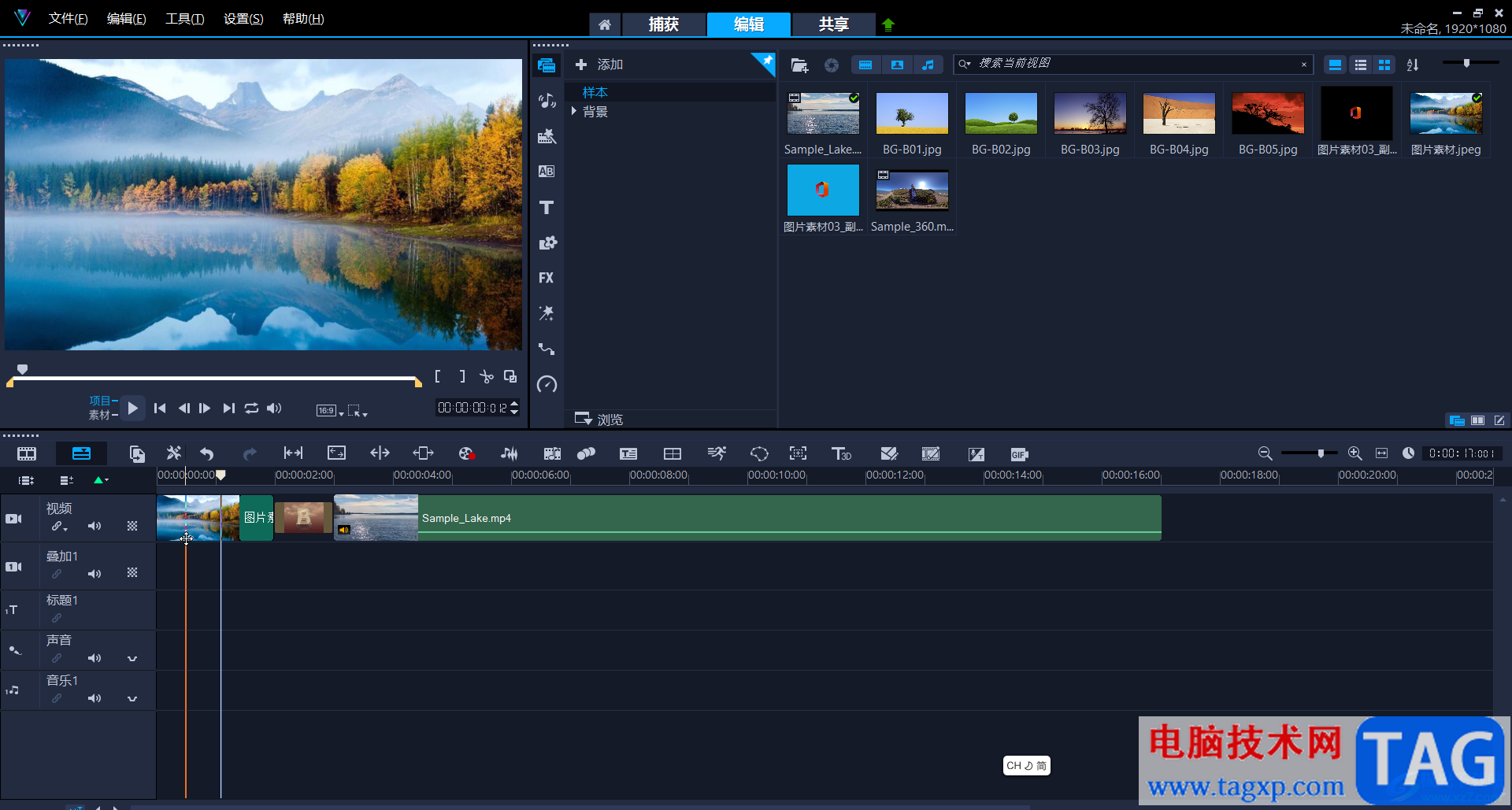Open the speed gauge panel icon

(x=547, y=384)
